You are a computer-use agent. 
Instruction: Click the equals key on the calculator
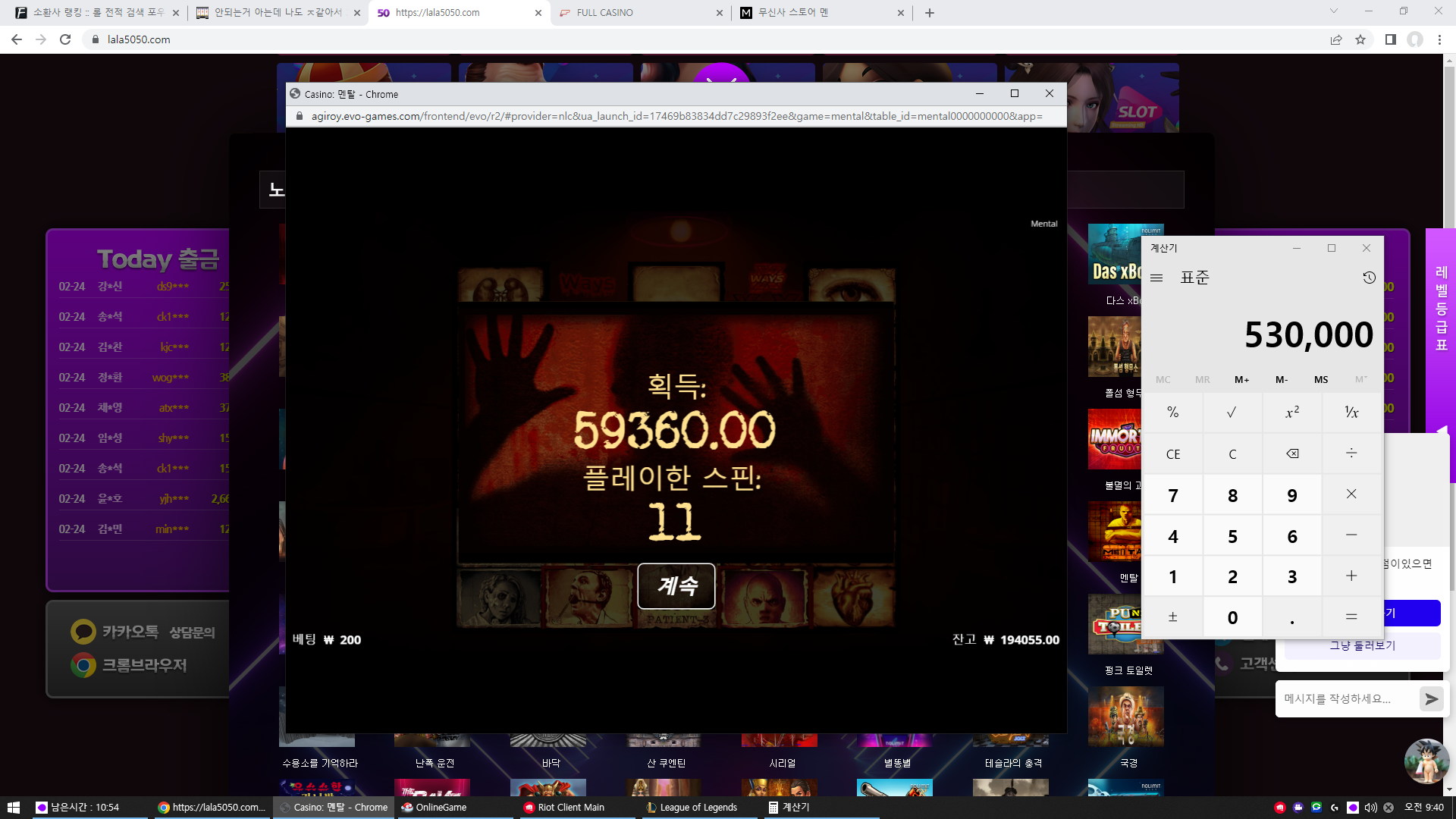1351,617
